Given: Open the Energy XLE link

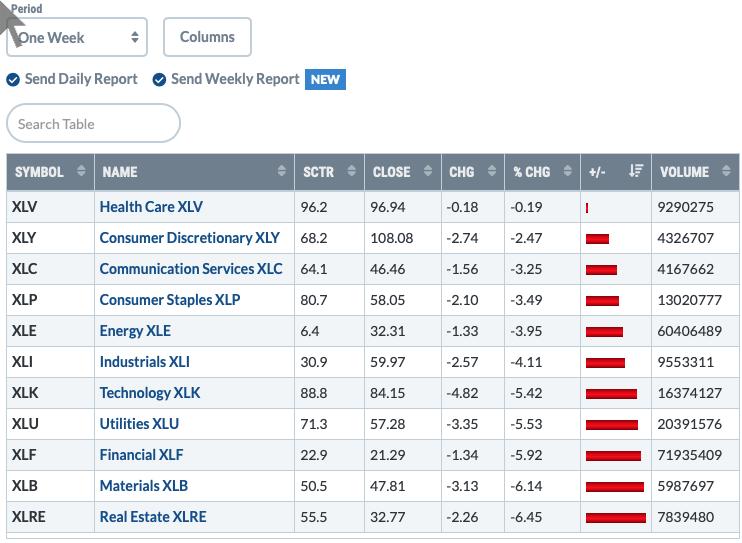Looking at the screenshot, I should click(135, 330).
